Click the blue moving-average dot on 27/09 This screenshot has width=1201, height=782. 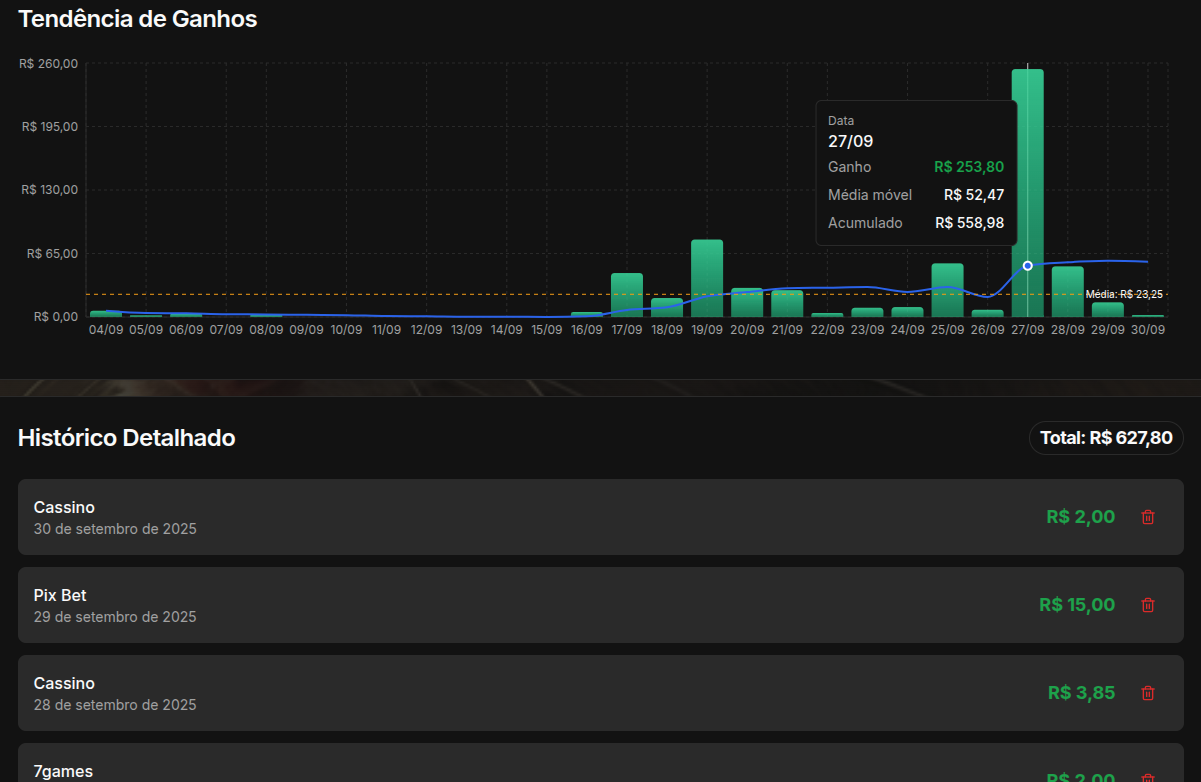1027,265
